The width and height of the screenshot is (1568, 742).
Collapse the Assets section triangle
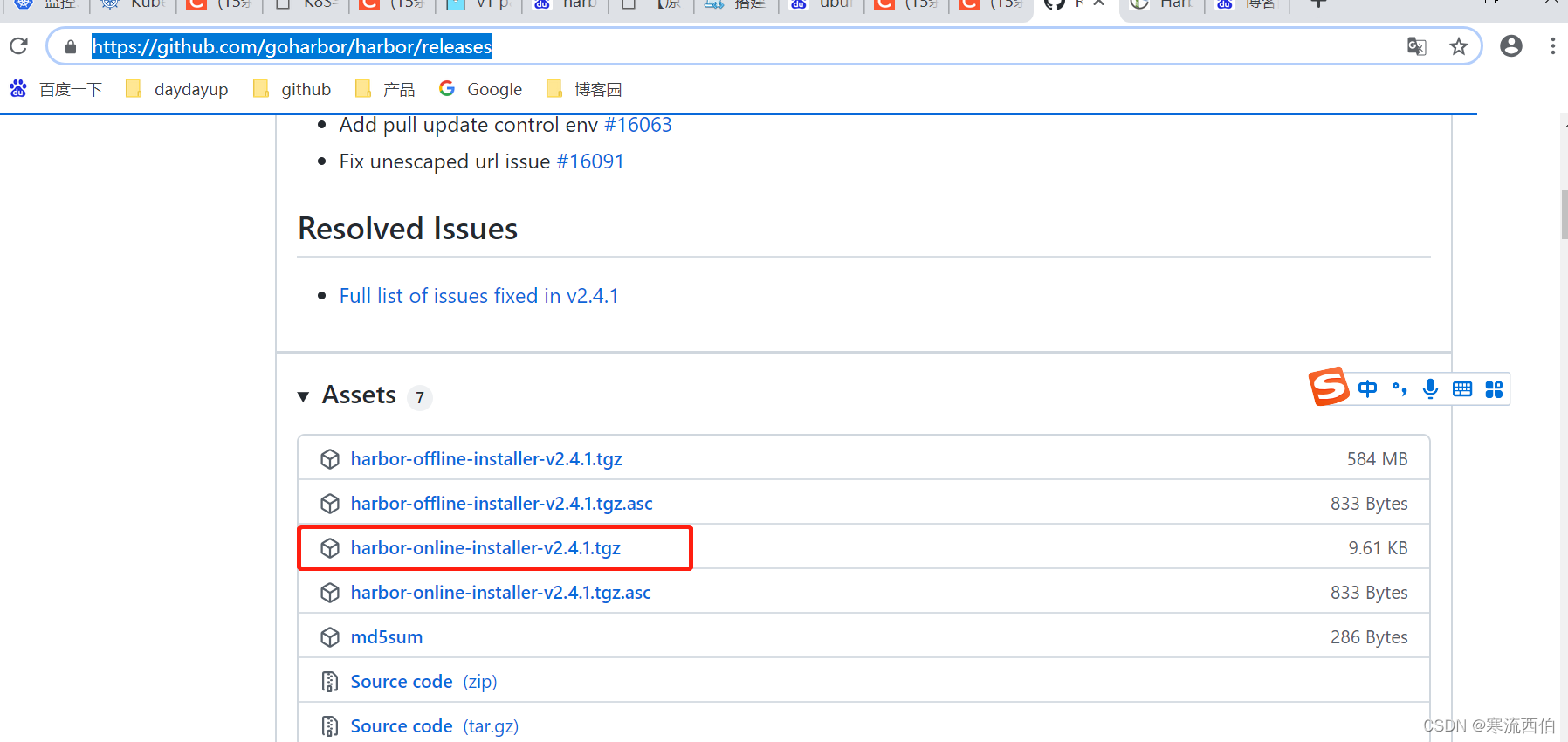coord(303,396)
